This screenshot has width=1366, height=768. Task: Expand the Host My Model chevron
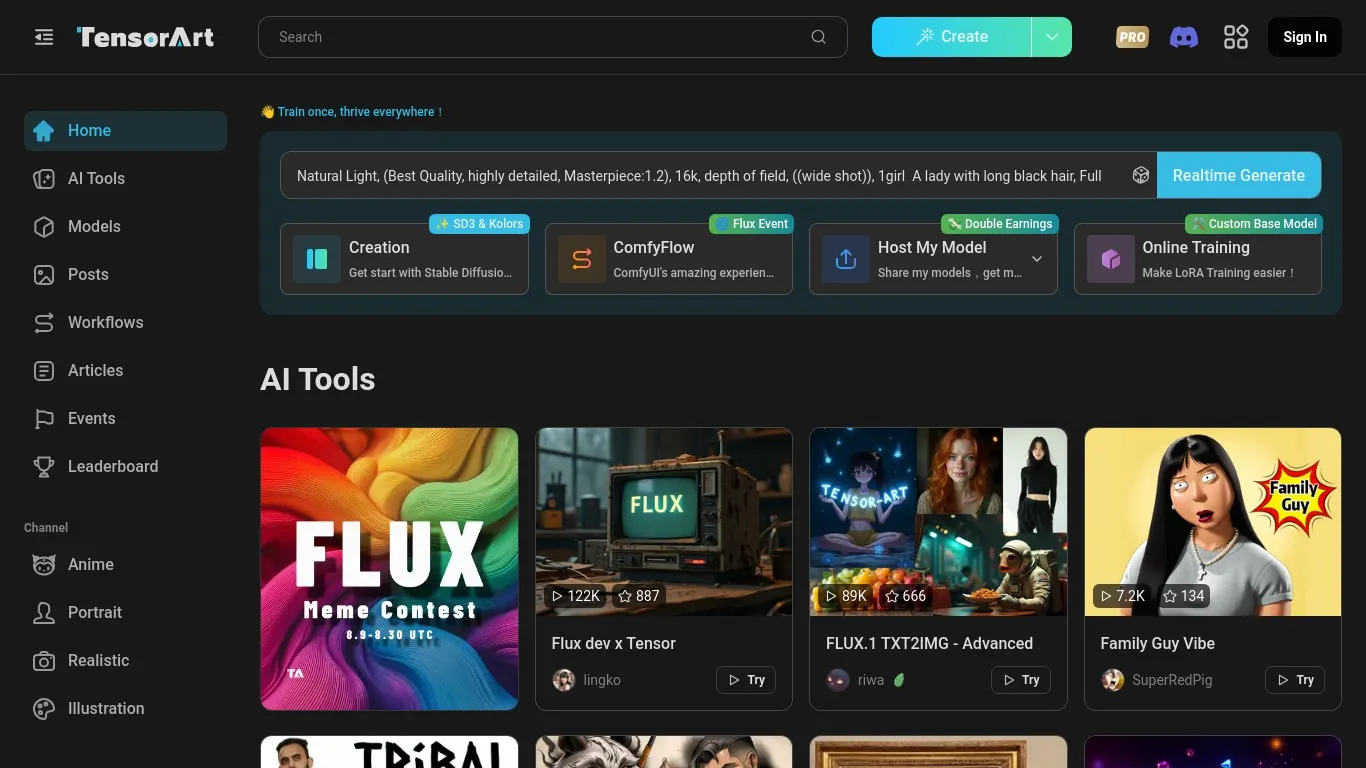point(1037,259)
